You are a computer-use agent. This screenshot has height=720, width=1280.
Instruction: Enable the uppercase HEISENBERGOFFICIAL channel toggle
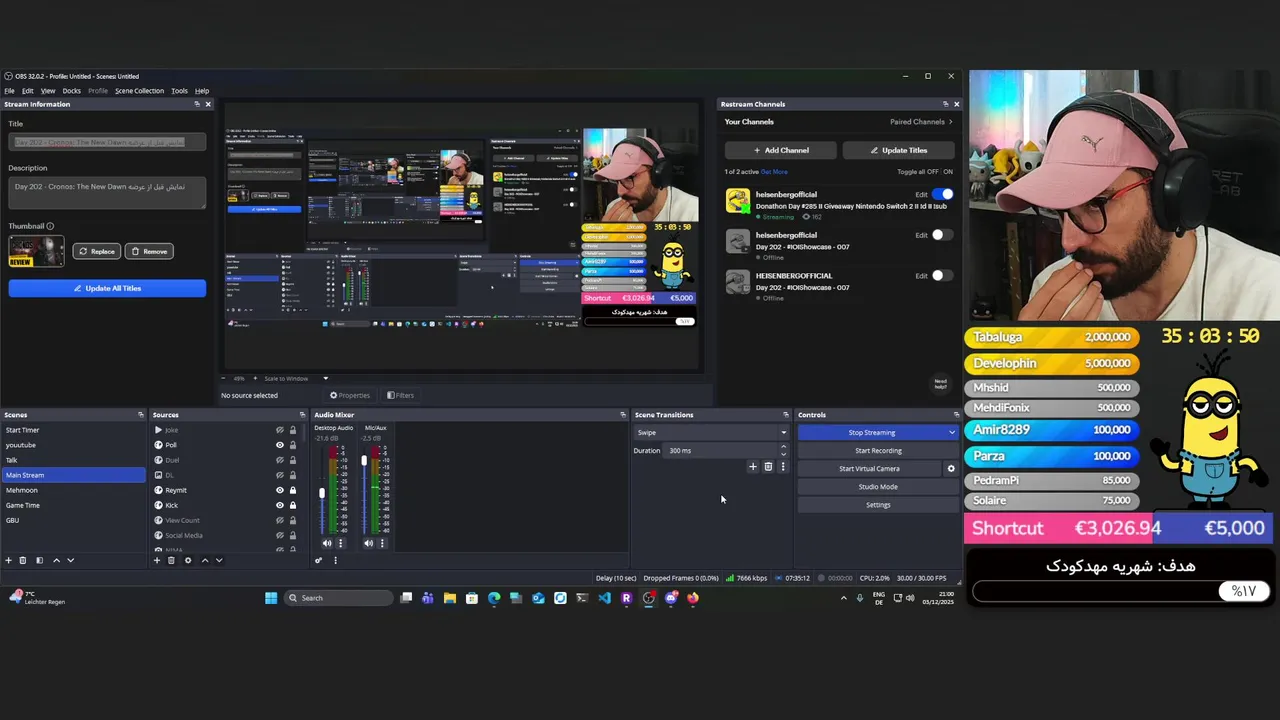tap(943, 275)
